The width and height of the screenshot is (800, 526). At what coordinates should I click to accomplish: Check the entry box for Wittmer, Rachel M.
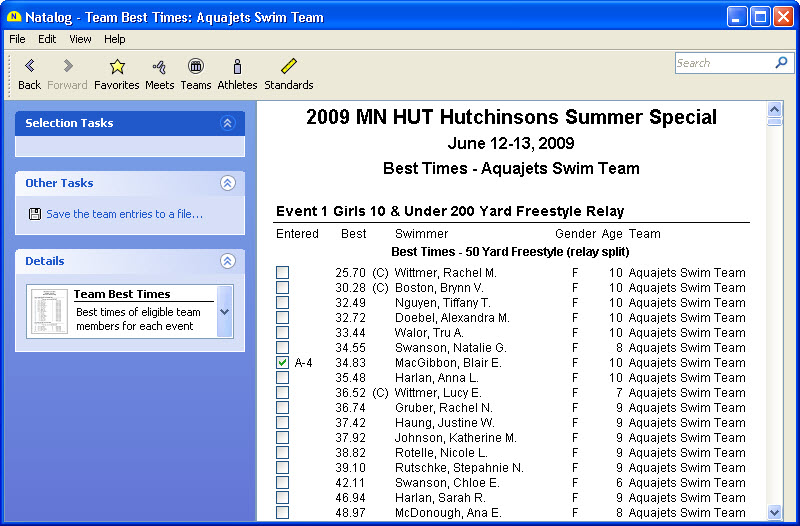(x=283, y=273)
